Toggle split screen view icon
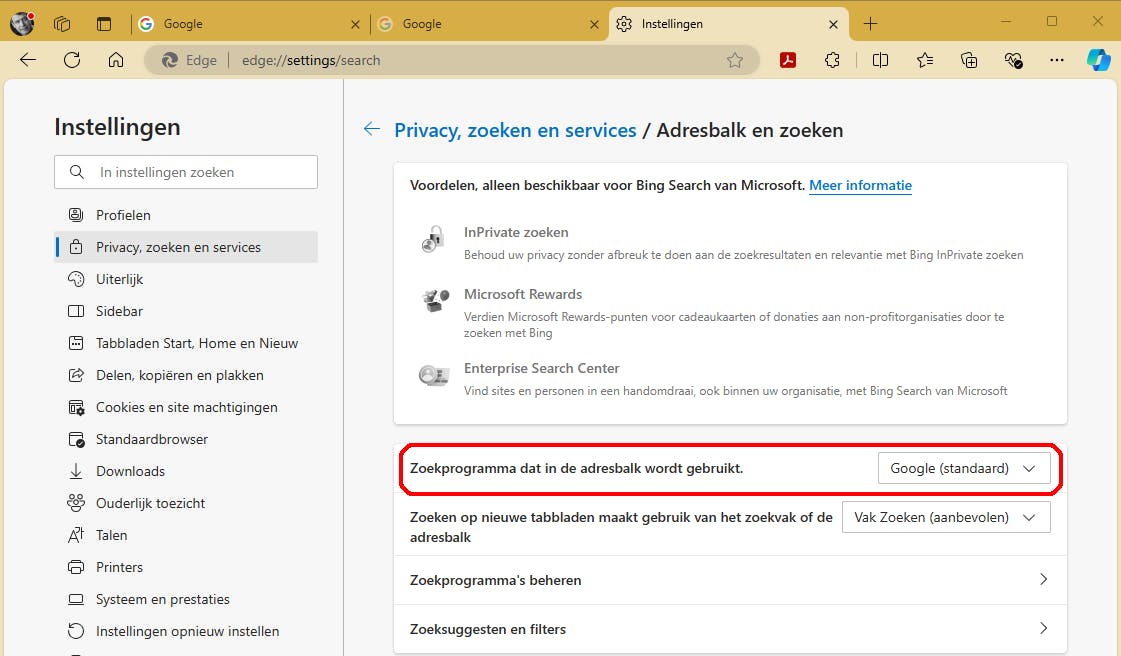Screen dimensions: 1121x656 pyautogui.click(x=880, y=60)
